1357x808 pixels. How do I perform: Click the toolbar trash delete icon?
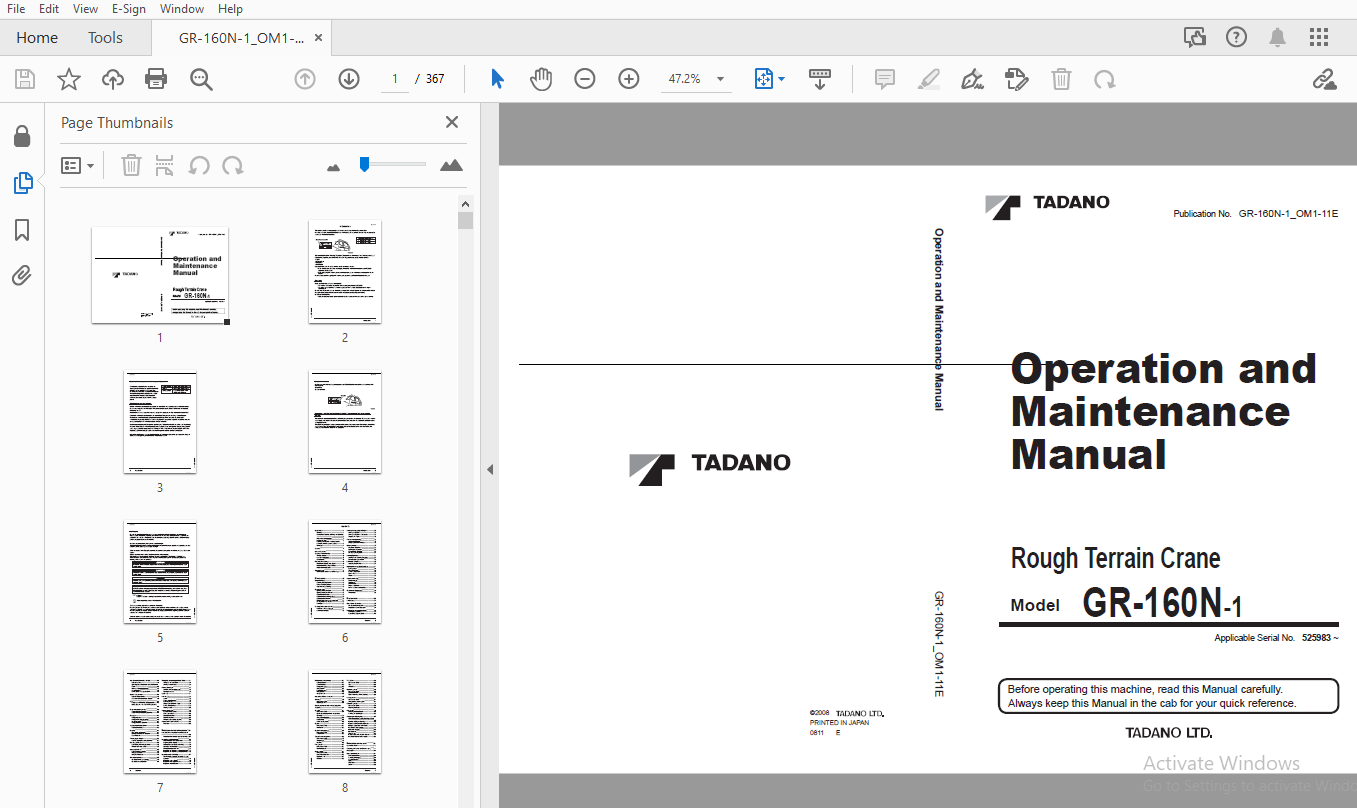click(1062, 79)
